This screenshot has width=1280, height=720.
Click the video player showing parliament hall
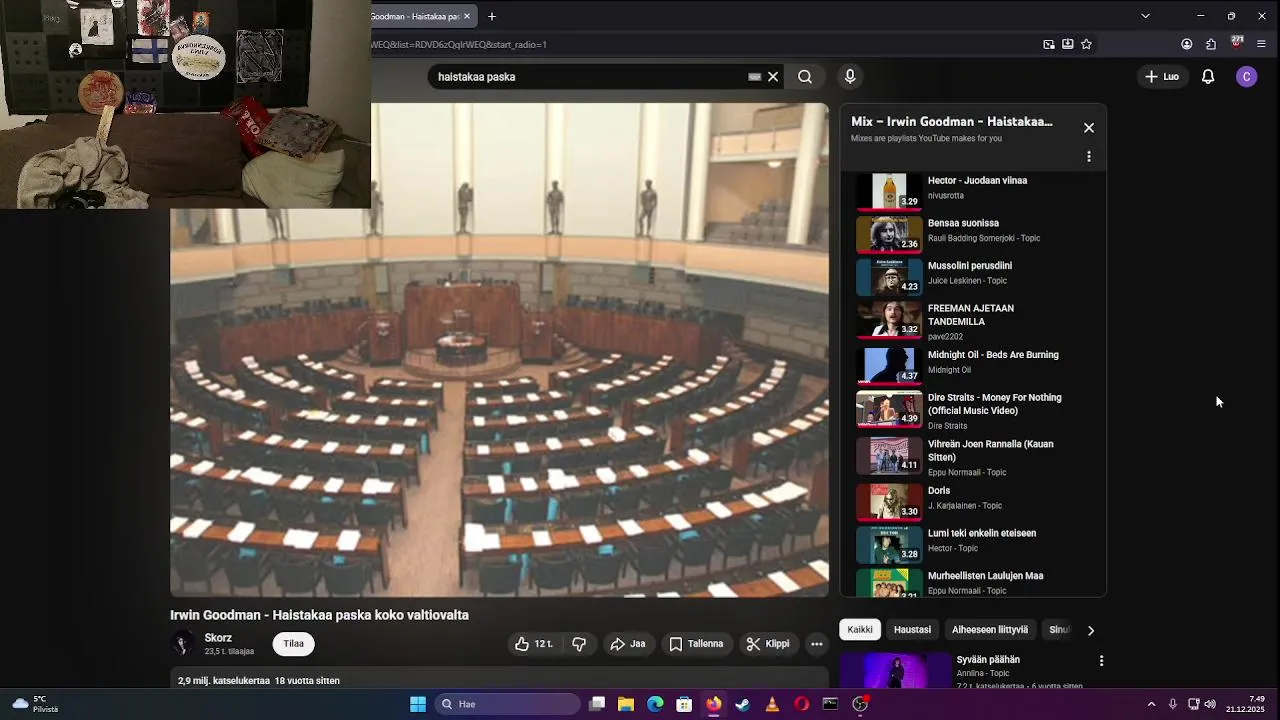point(499,350)
